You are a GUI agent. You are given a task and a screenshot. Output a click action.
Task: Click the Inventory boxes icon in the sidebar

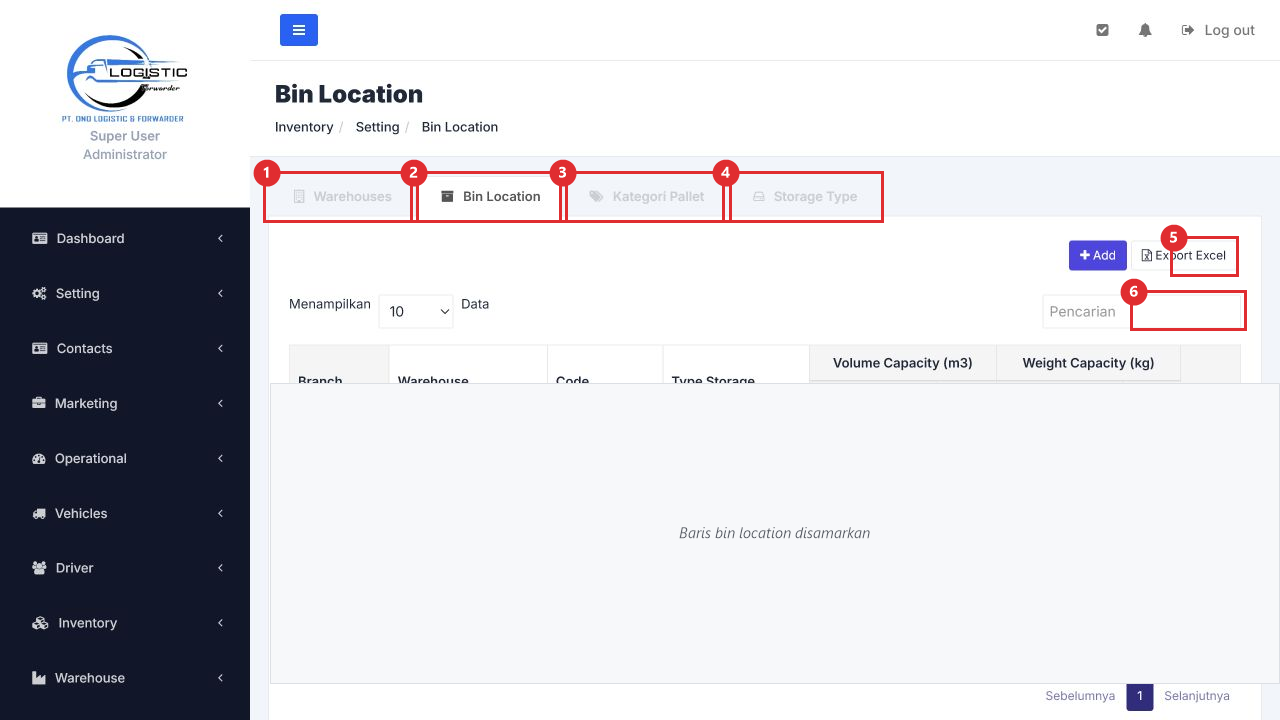point(41,623)
